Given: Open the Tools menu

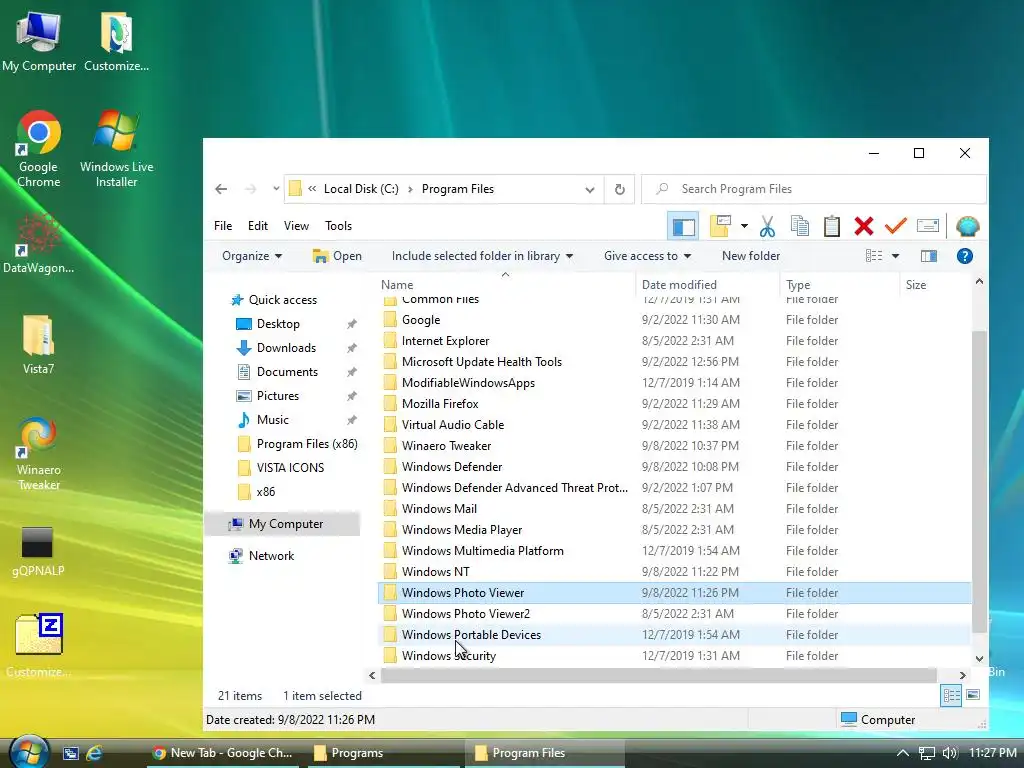Looking at the screenshot, I should coord(338,226).
